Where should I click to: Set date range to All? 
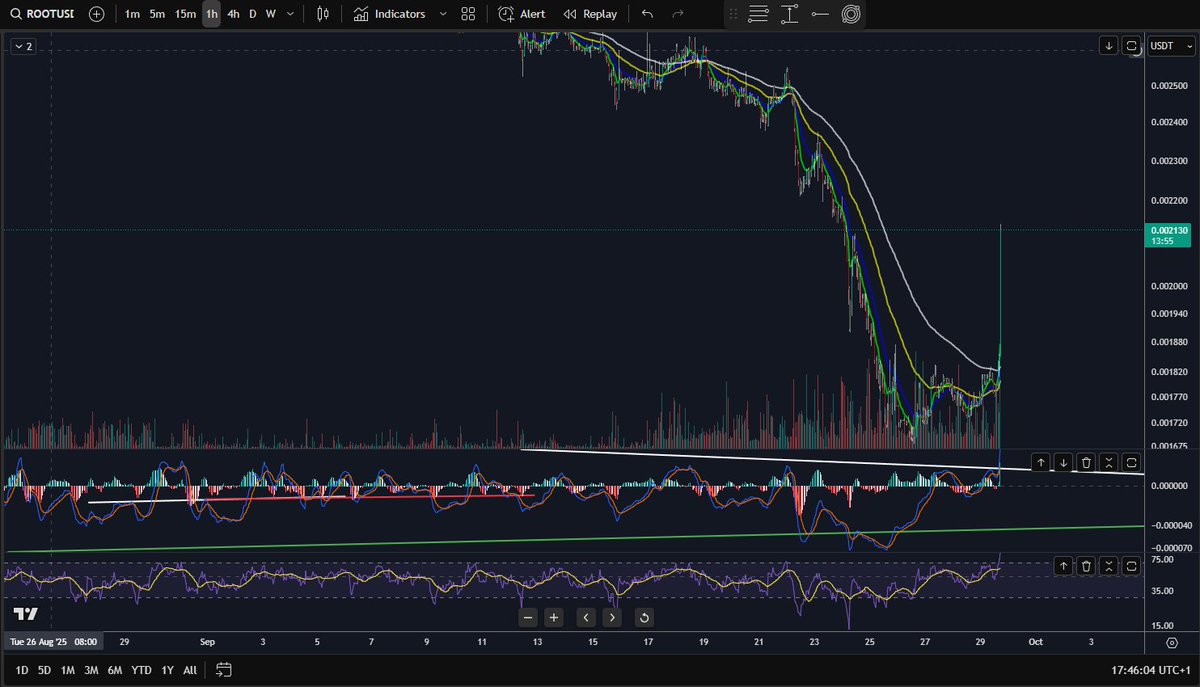pos(190,669)
